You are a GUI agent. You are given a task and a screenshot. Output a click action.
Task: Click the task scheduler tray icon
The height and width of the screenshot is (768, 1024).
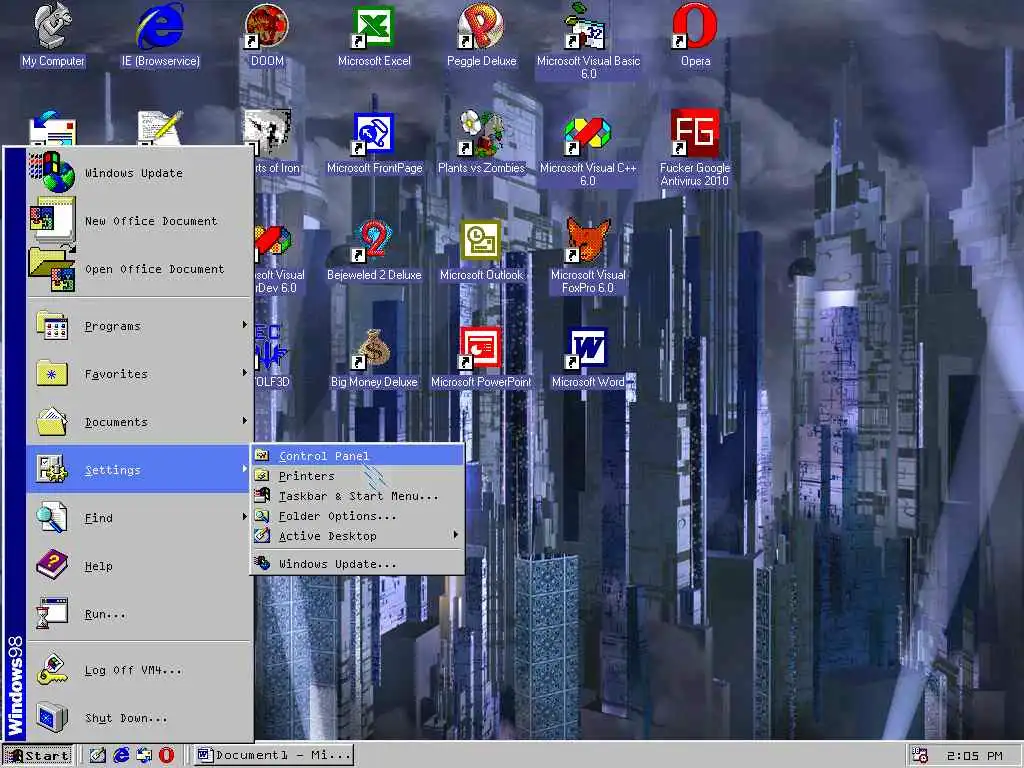pos(920,756)
